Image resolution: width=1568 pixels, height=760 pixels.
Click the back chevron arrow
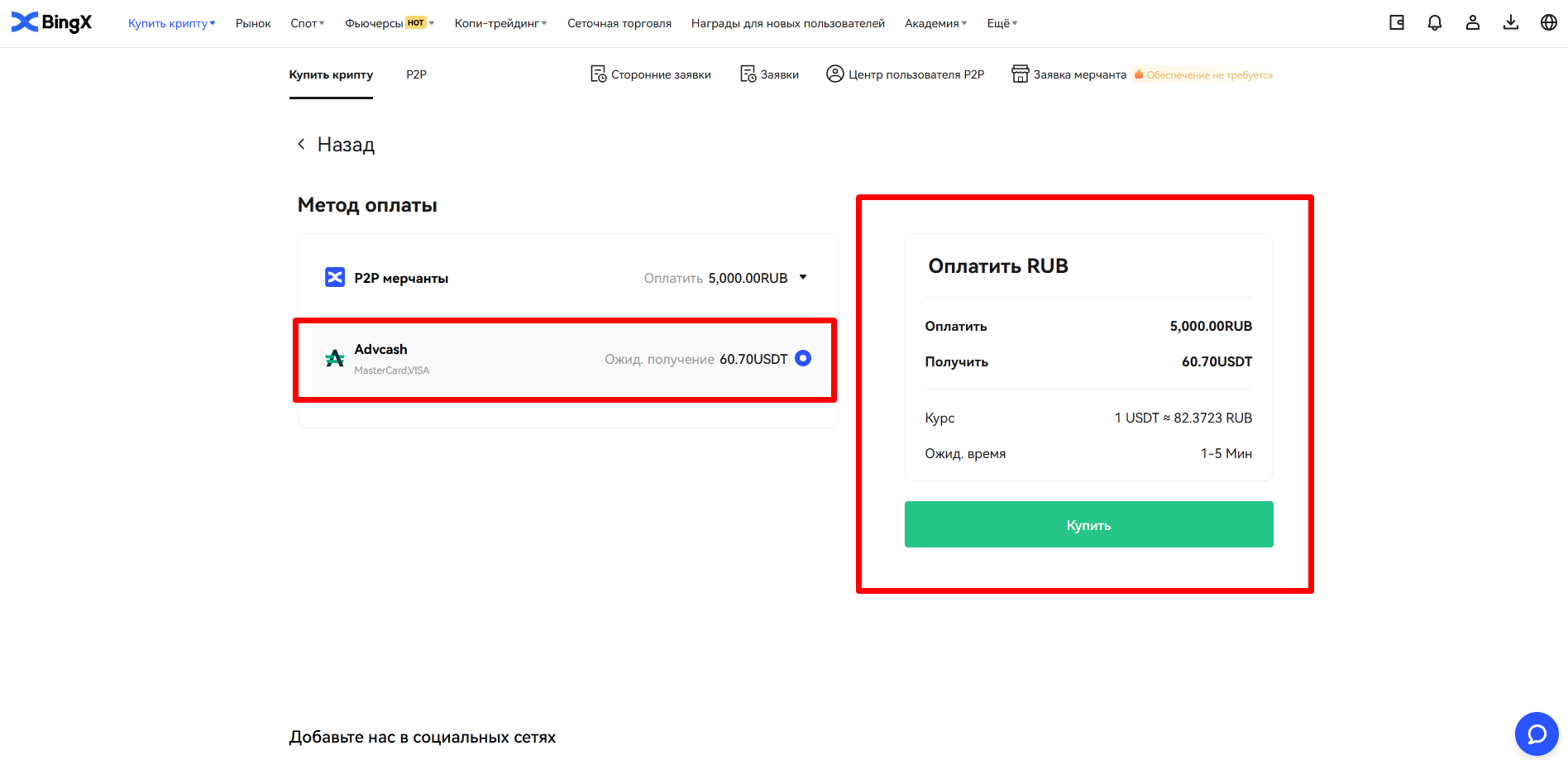click(x=301, y=144)
